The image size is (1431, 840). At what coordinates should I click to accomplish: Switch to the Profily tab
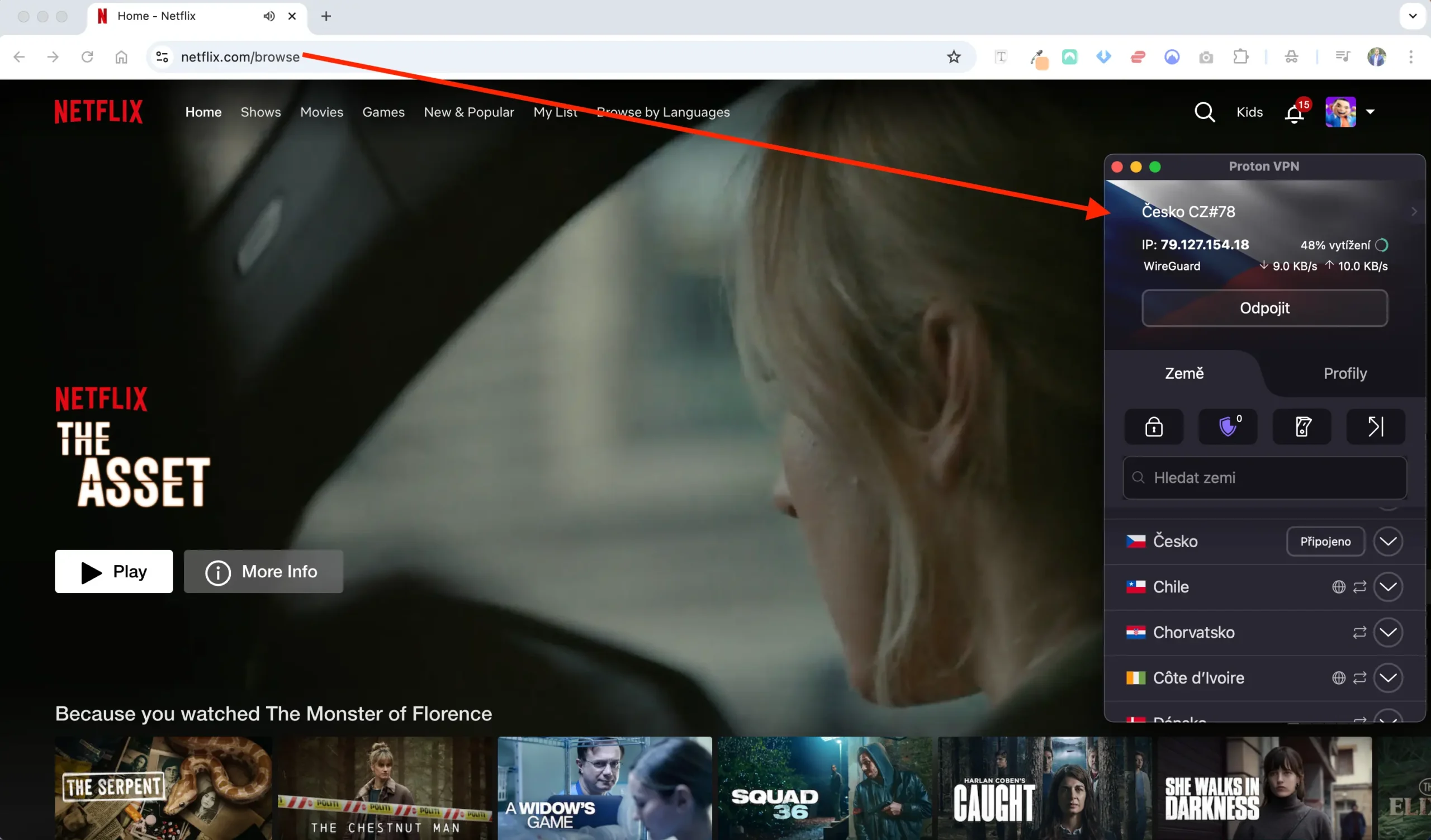[x=1345, y=373]
